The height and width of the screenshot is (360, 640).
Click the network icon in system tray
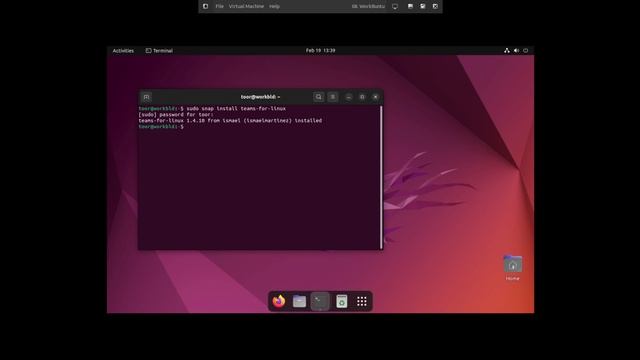pyautogui.click(x=507, y=51)
